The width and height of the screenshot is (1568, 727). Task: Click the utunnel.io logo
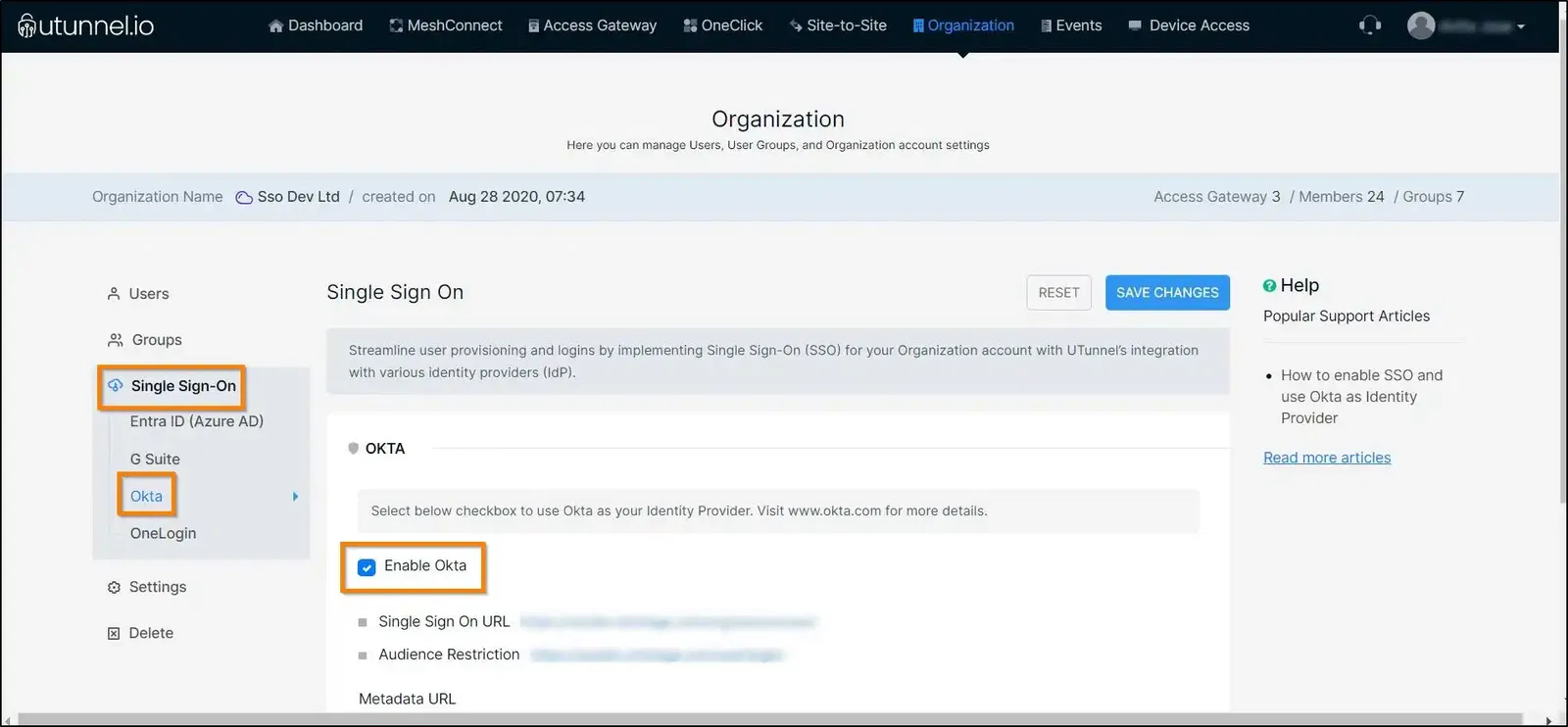coord(86,25)
